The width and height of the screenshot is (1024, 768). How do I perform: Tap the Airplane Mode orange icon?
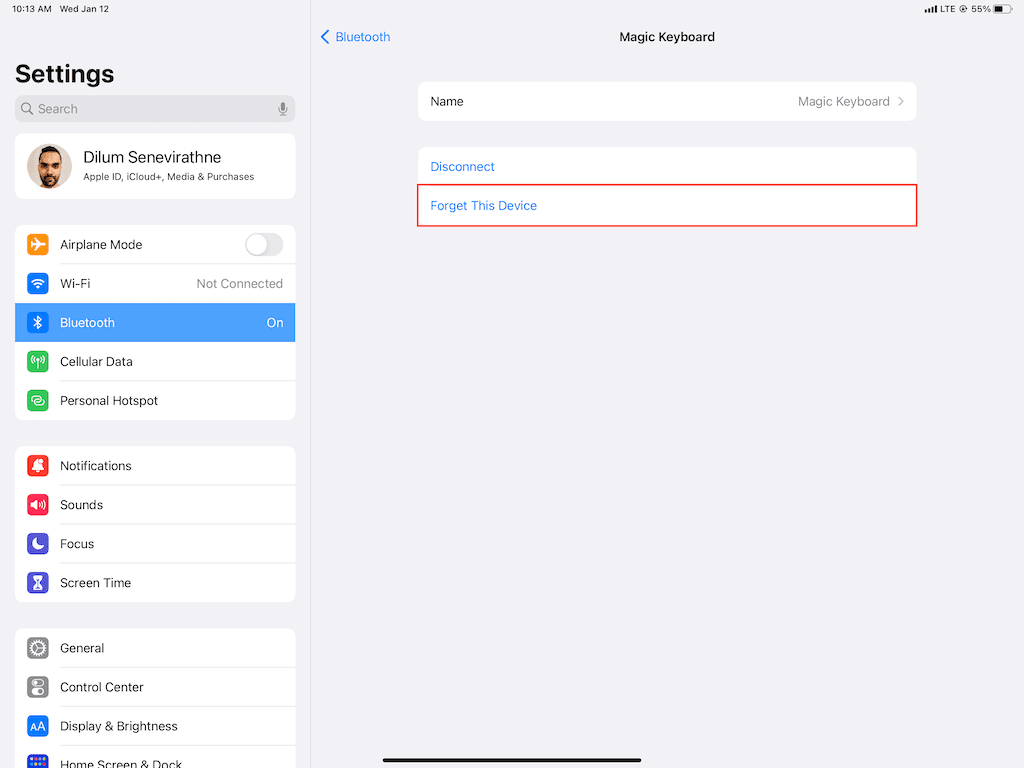point(38,245)
